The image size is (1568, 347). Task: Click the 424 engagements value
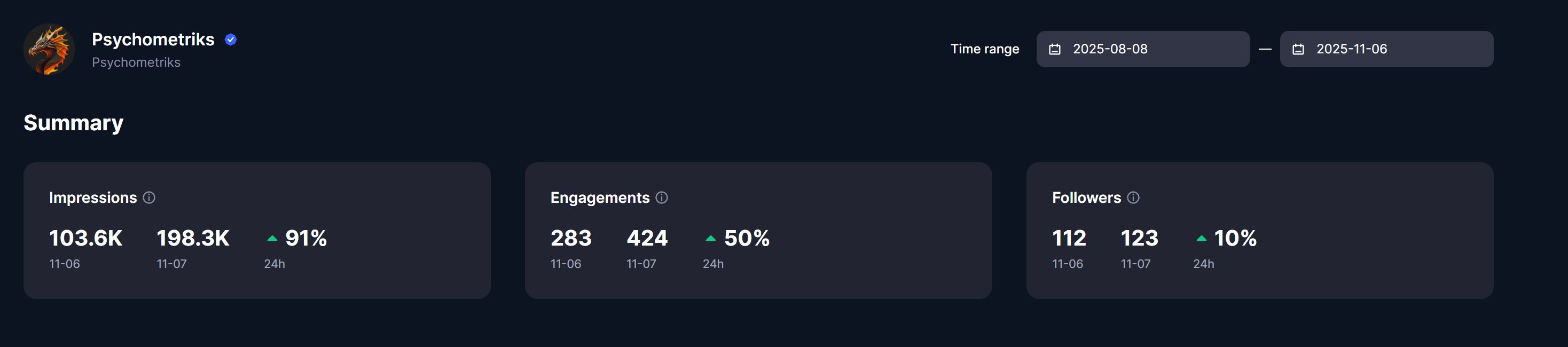point(647,238)
